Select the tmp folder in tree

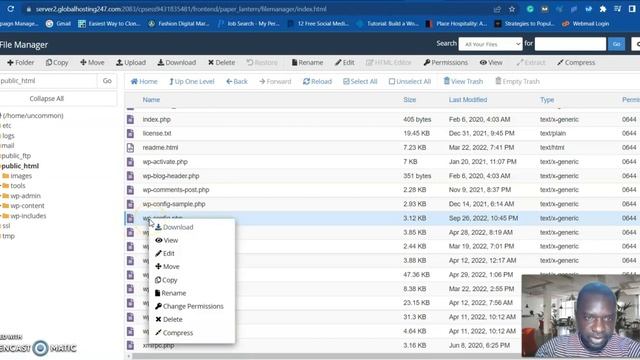pos(8,236)
